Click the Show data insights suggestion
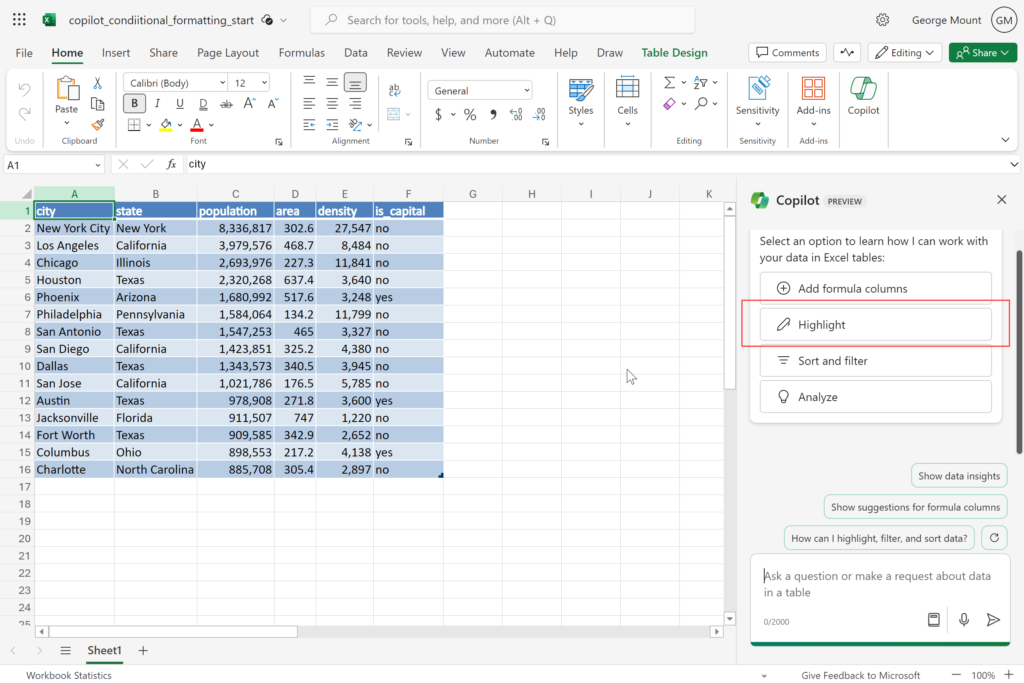This screenshot has width=1024, height=683. 958,476
